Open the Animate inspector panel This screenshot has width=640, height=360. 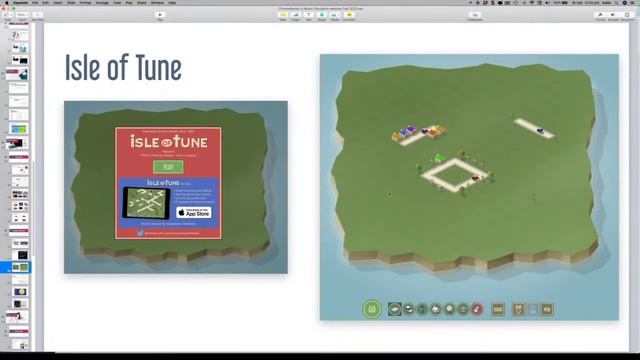(x=613, y=15)
